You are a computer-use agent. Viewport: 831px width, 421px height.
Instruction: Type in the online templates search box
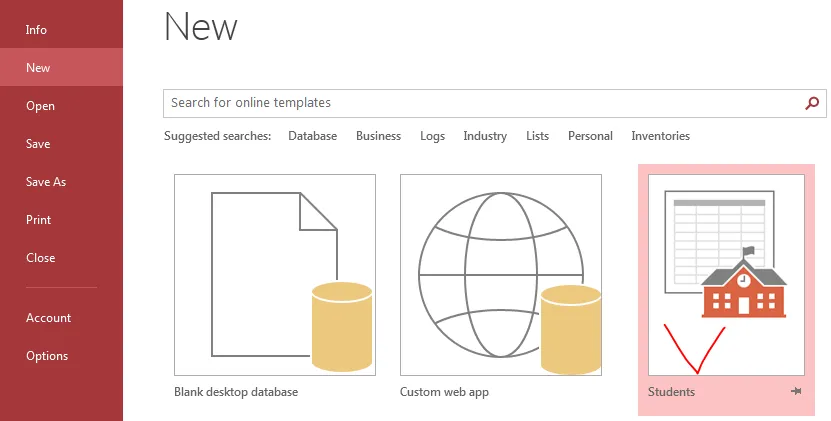(x=480, y=103)
